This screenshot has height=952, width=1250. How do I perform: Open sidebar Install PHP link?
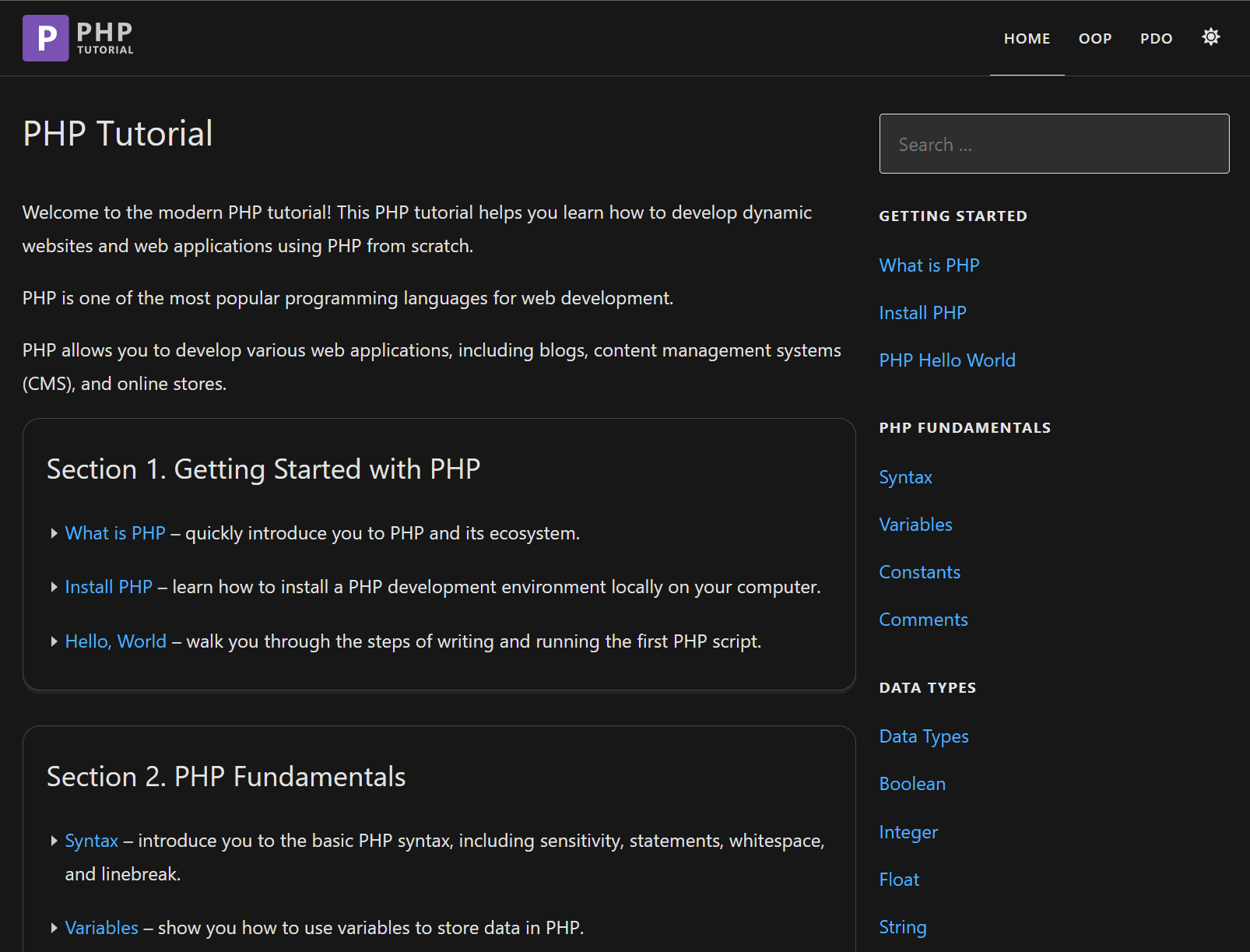pos(922,313)
